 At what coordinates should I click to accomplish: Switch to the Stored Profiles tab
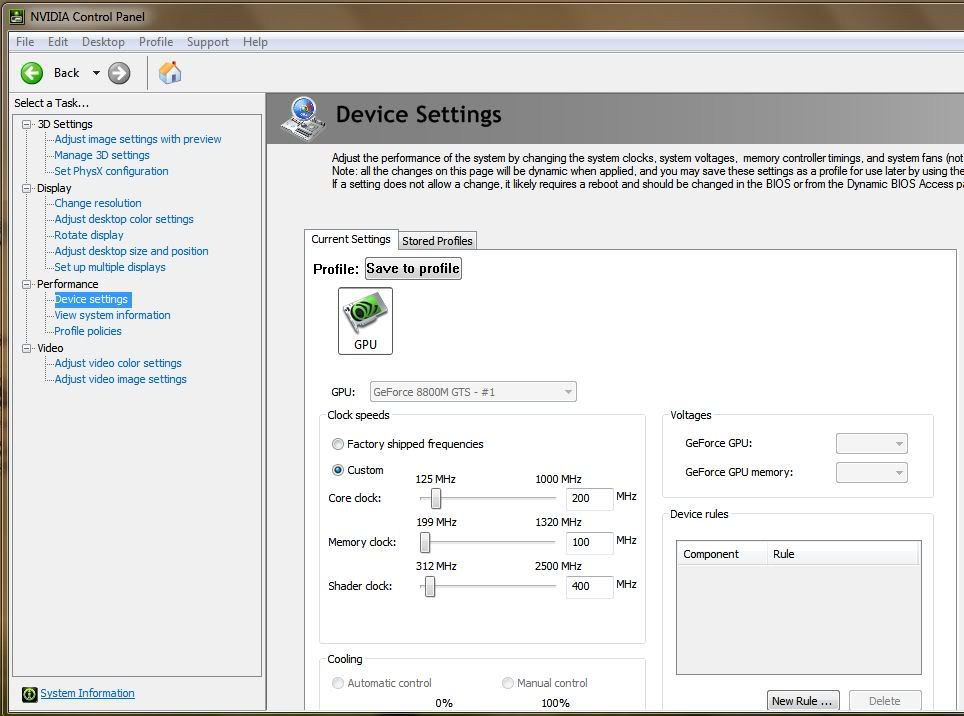(437, 241)
